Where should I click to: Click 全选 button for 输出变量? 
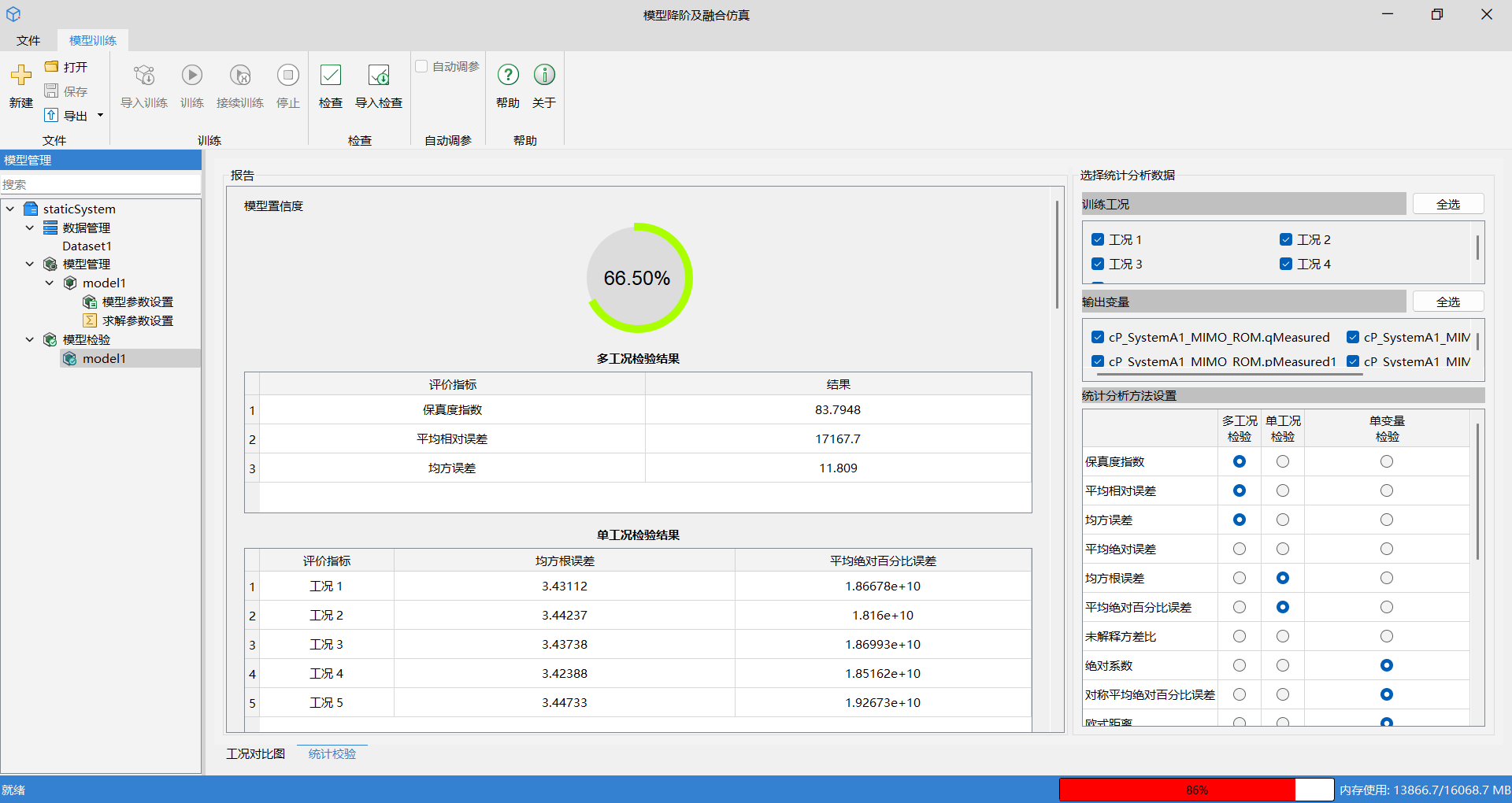click(1447, 302)
